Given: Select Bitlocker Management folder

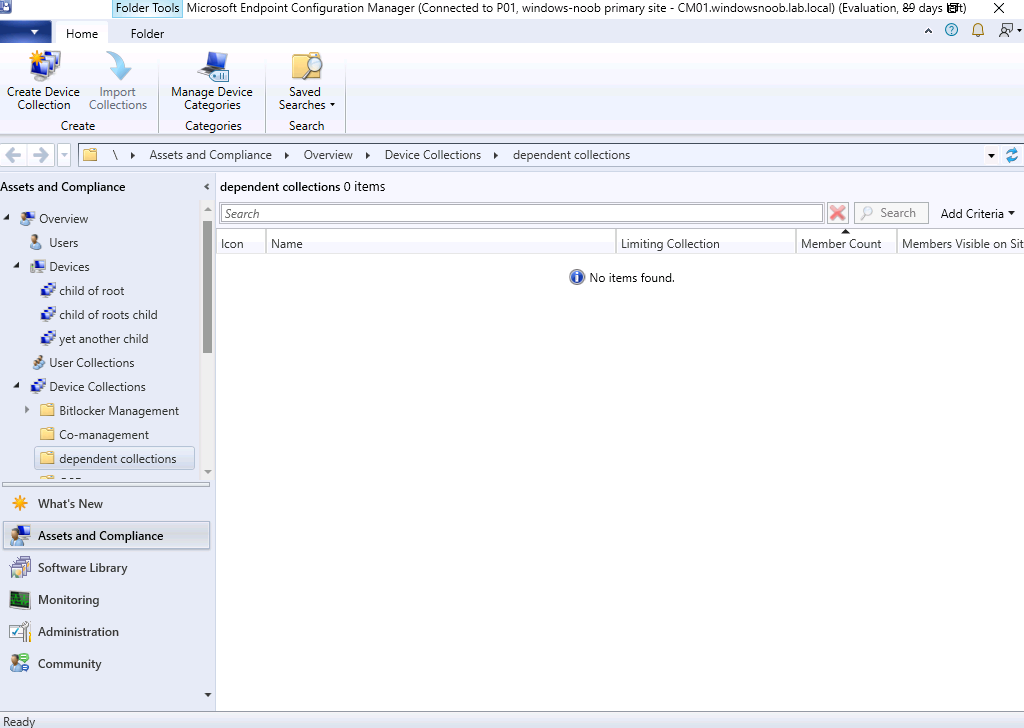Looking at the screenshot, I should pos(119,411).
